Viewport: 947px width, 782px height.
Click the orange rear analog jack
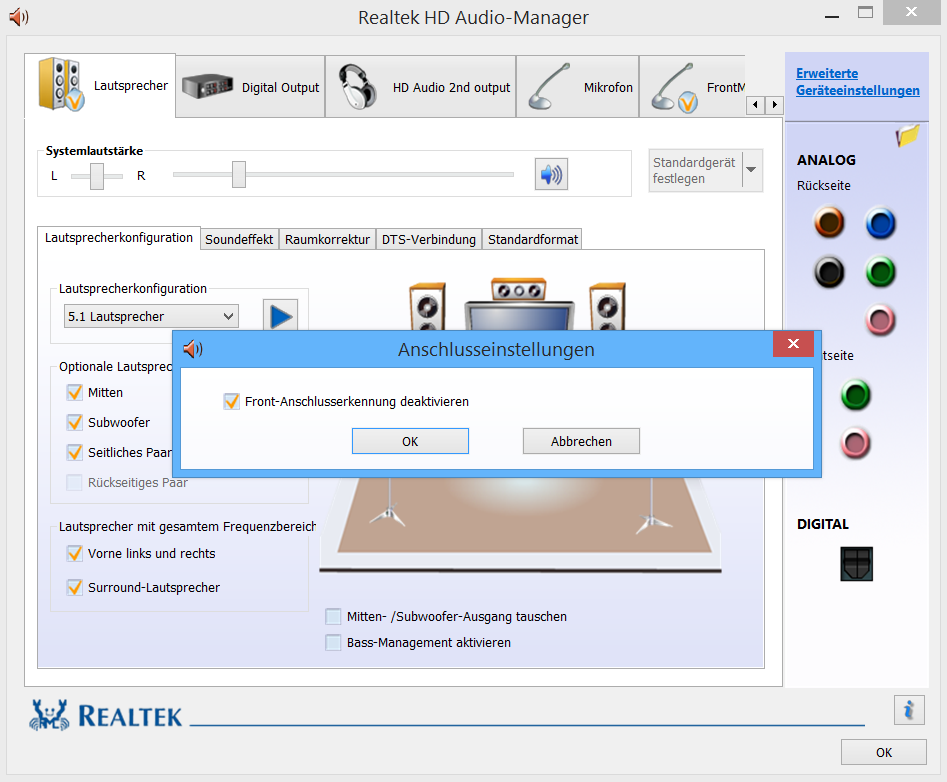(829, 223)
